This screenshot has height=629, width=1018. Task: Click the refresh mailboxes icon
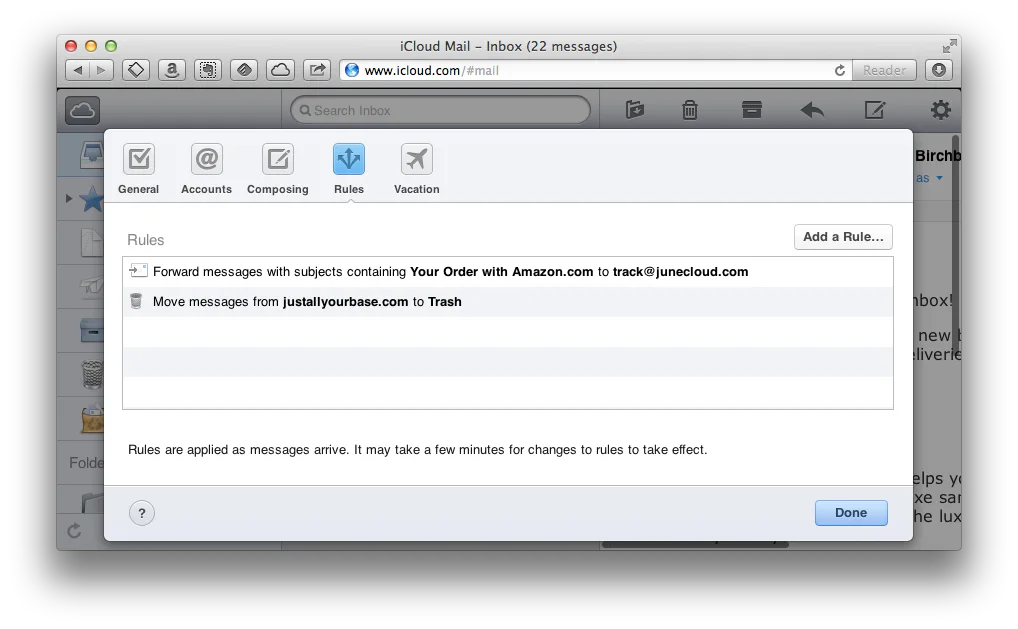coord(75,531)
